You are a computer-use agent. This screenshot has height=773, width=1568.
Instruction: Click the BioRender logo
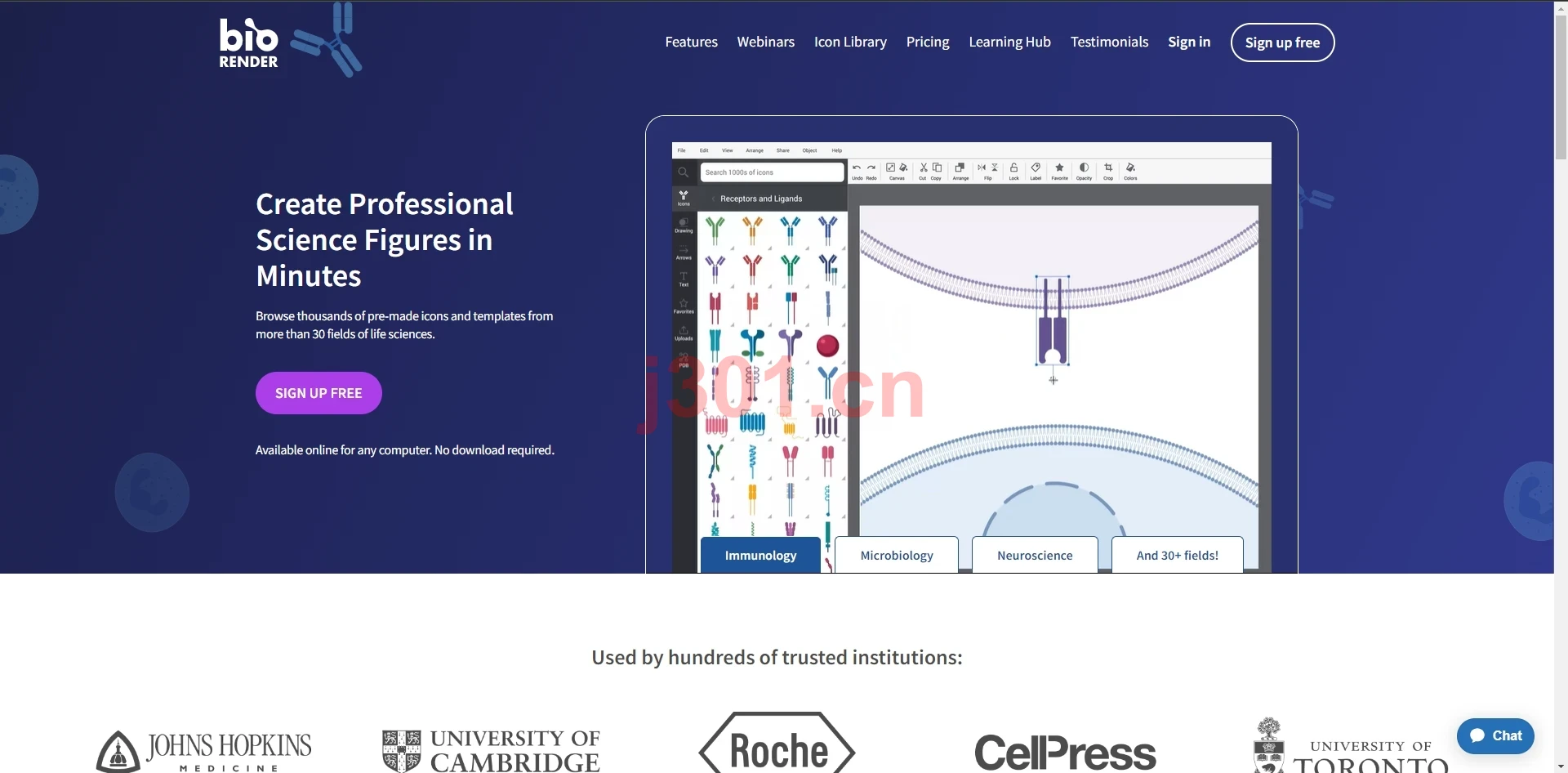[x=249, y=42]
